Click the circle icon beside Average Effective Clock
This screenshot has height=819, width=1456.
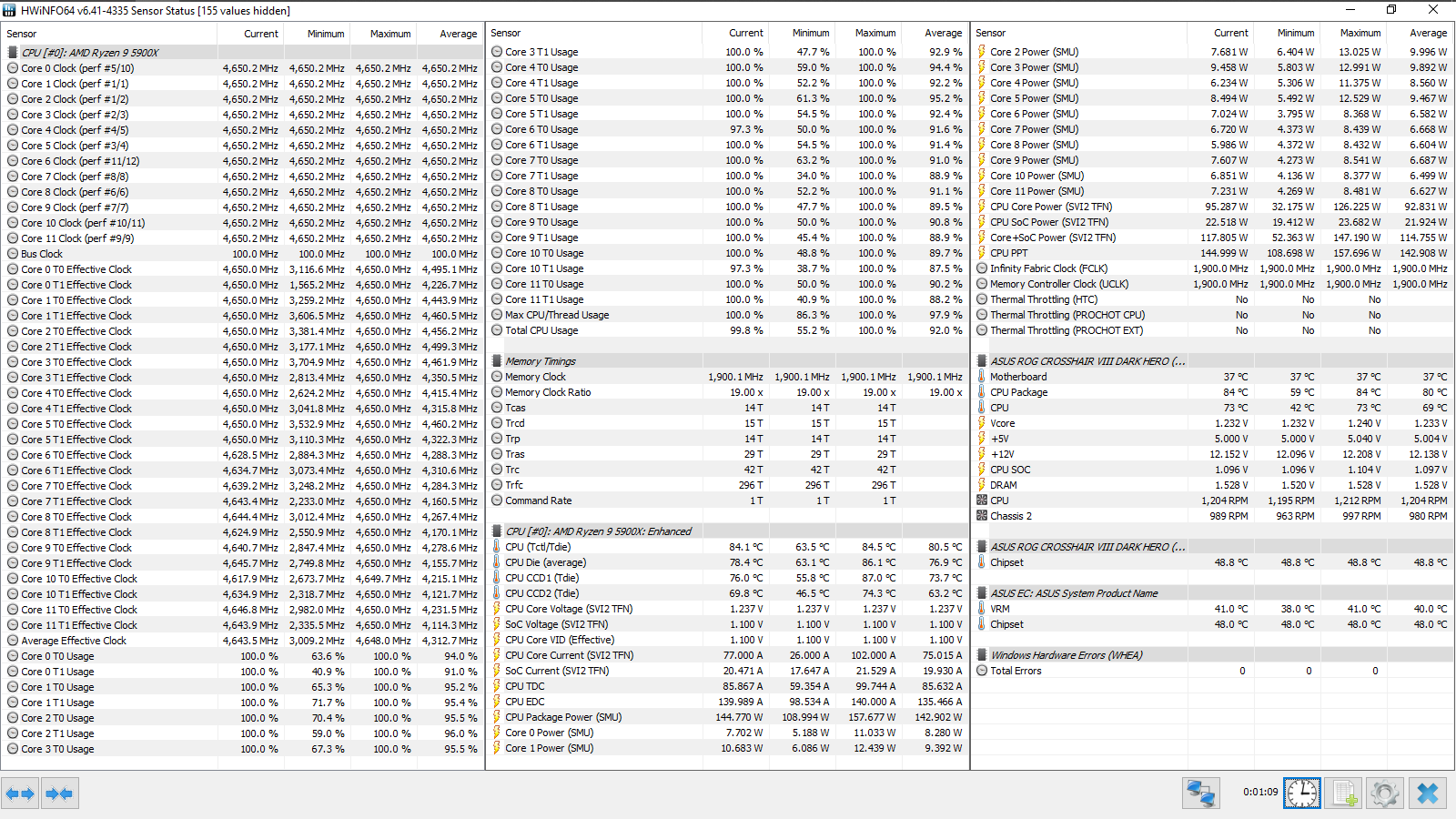coord(13,641)
